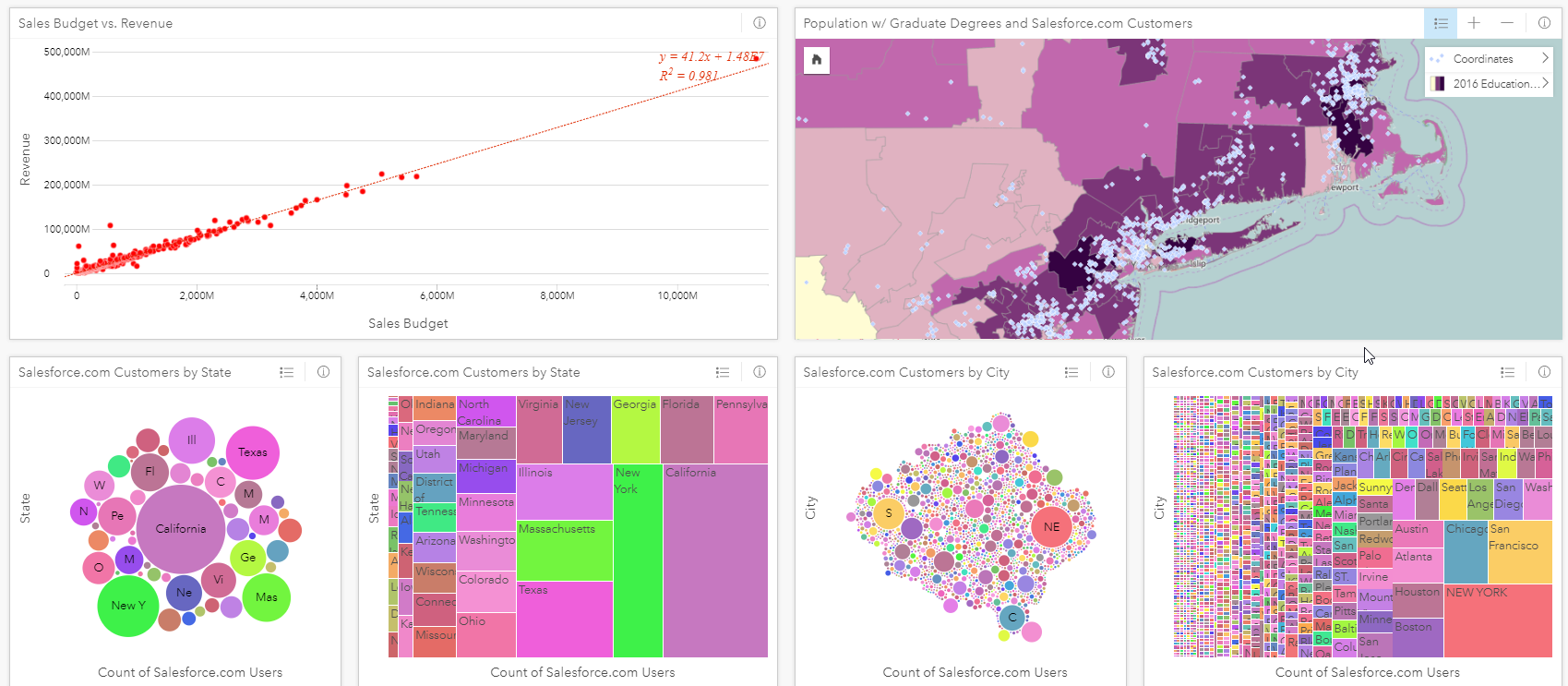Select the San Francisco treemap tile
1568x686 pixels.
click(x=1520, y=552)
